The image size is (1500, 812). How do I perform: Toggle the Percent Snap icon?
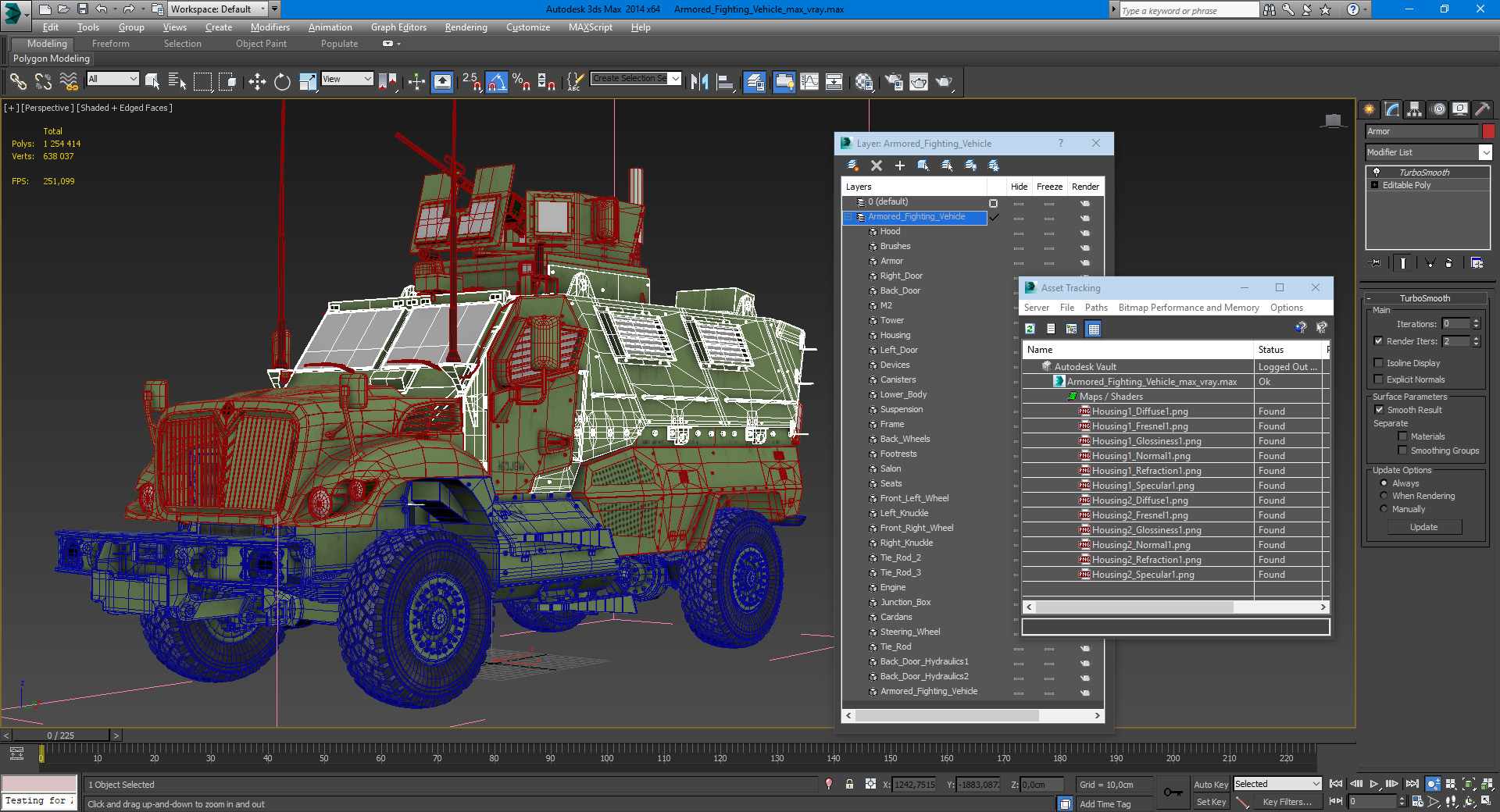tap(521, 81)
